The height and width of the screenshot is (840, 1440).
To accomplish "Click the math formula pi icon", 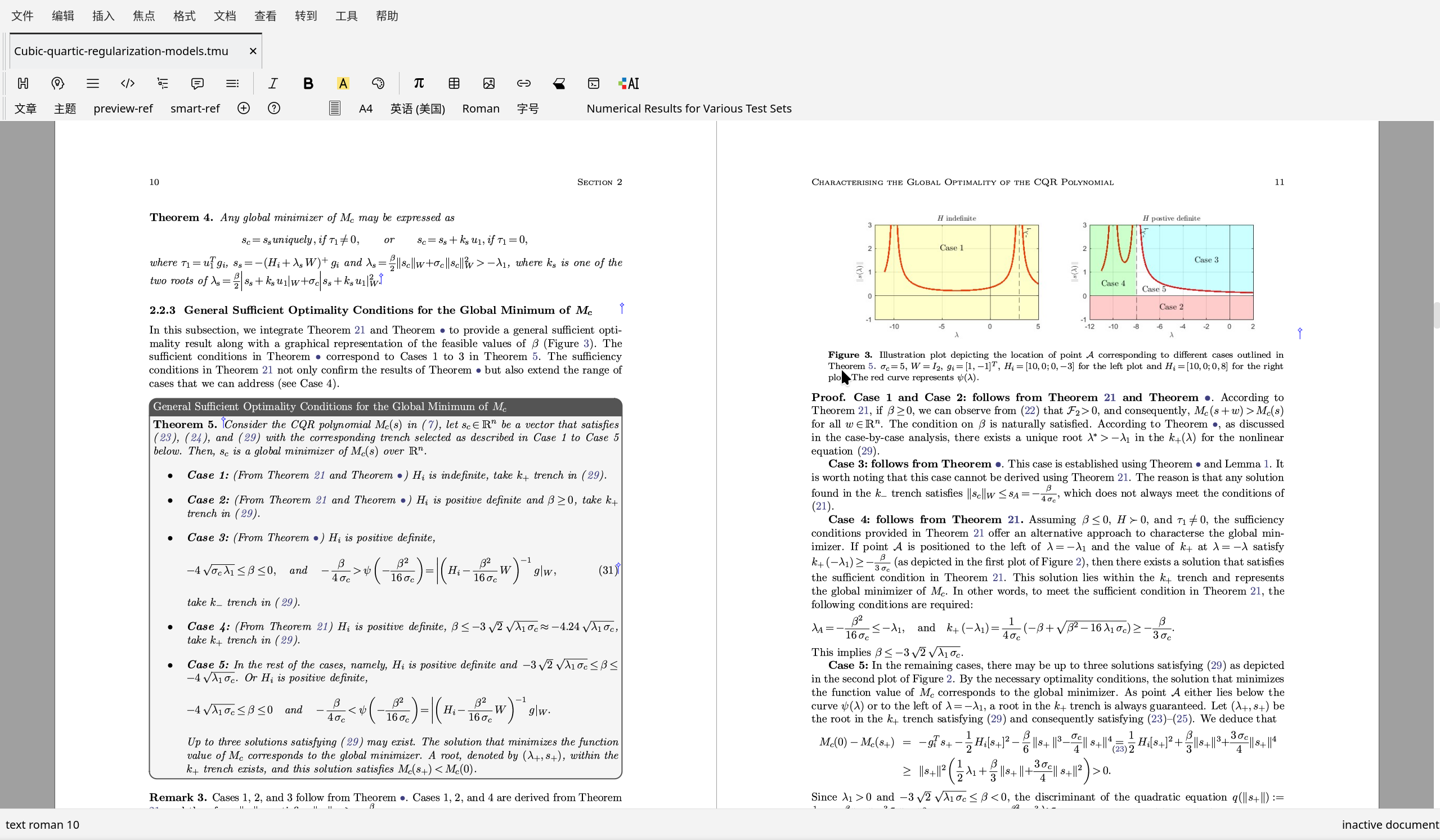I will 418,83.
